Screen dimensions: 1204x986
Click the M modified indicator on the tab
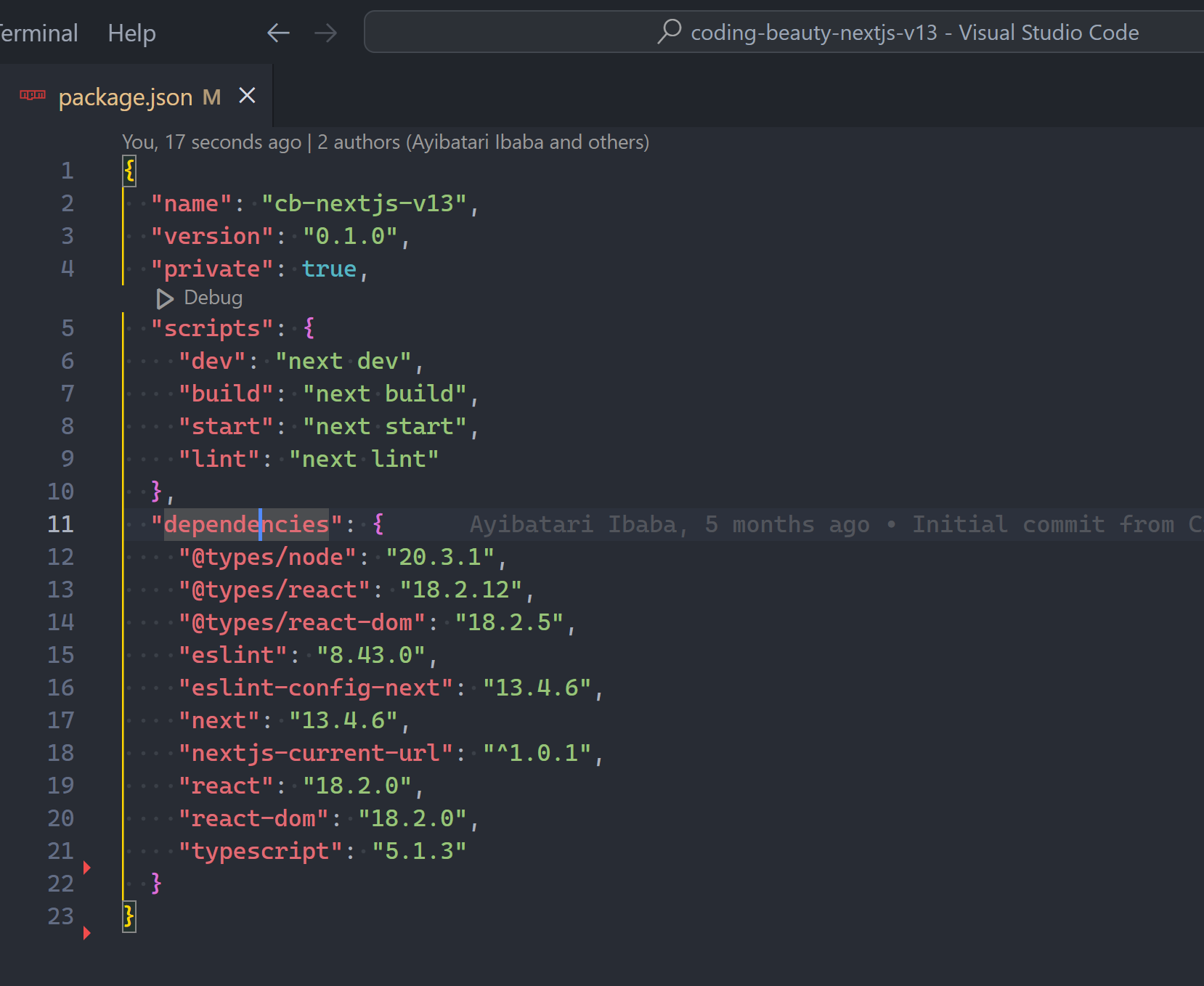tap(211, 97)
